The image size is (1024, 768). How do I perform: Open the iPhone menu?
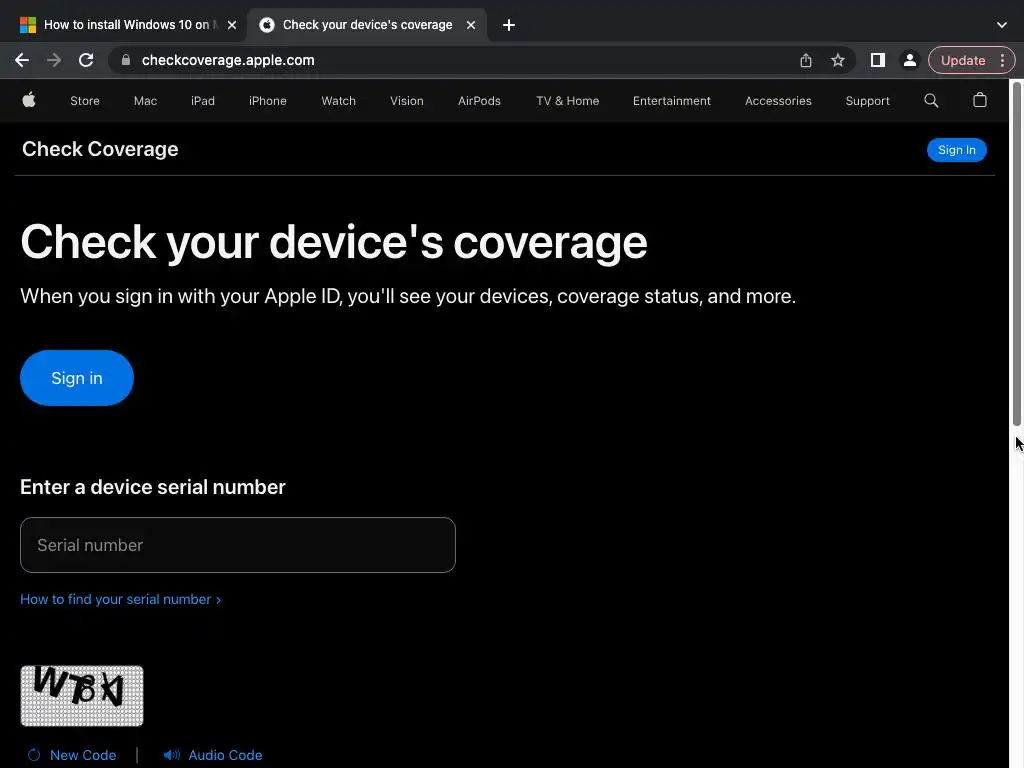pos(268,101)
